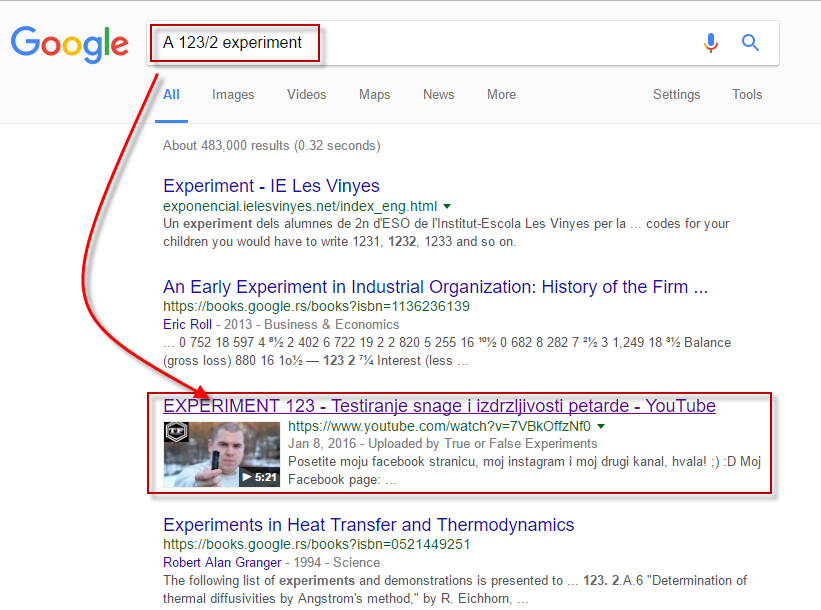This screenshot has width=821, height=610.
Task: Expand arrow next to exponencial.ielesvinyes.net URL
Action: coord(447,207)
